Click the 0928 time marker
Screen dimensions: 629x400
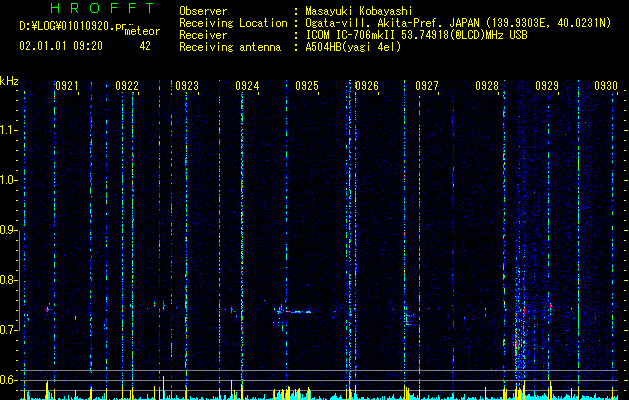(x=487, y=86)
